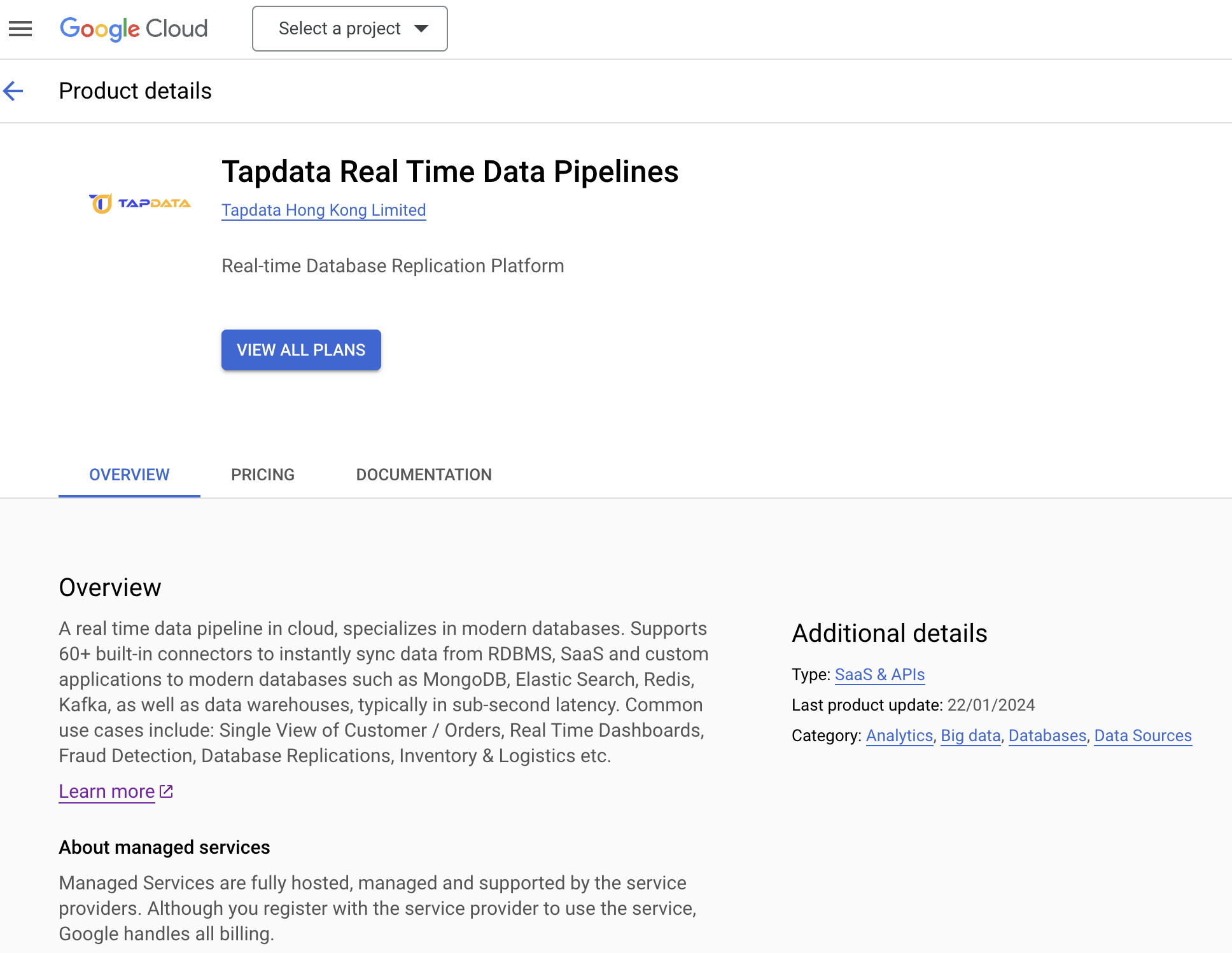The height and width of the screenshot is (953, 1232).
Task: Click the Tapdata Real Time Data Pipelines title
Action: pos(450,172)
